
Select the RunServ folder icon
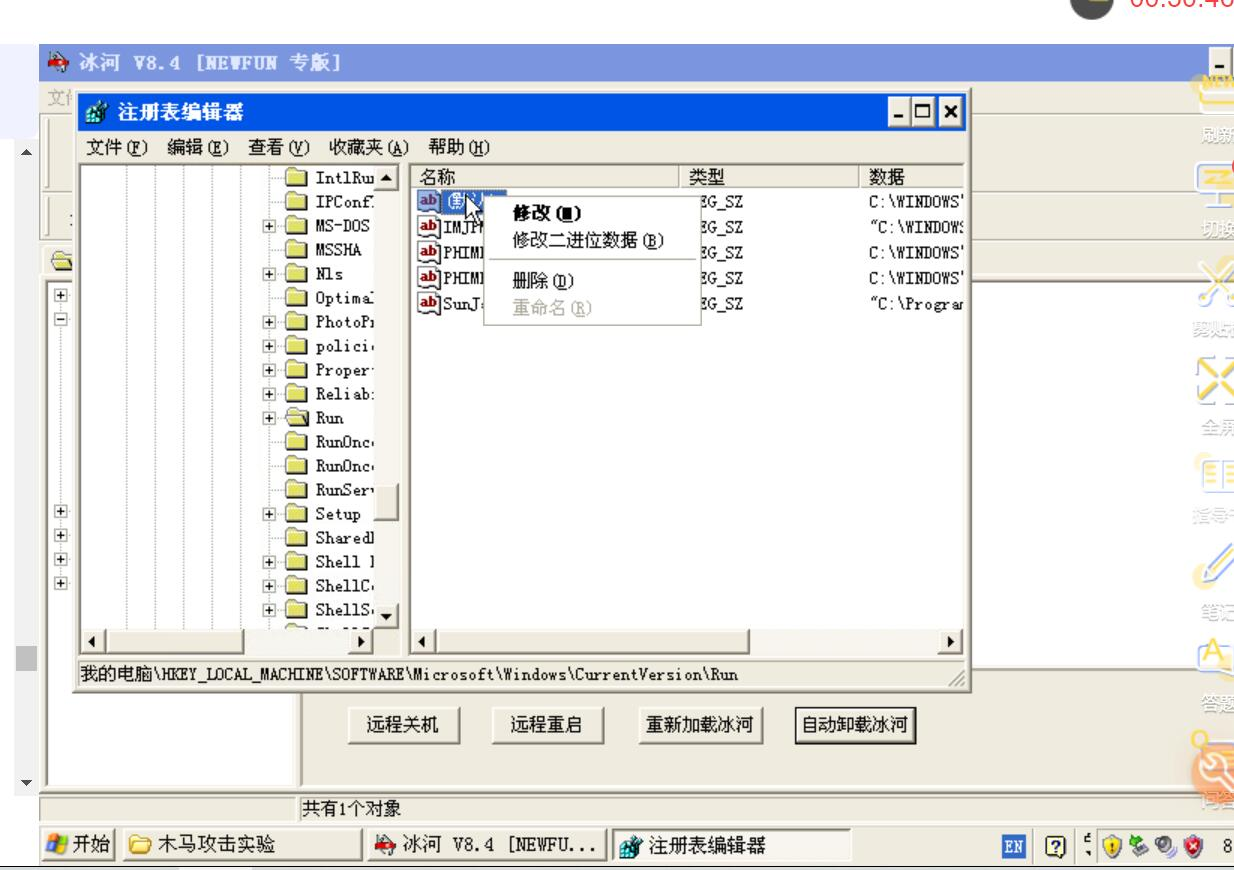click(x=297, y=492)
